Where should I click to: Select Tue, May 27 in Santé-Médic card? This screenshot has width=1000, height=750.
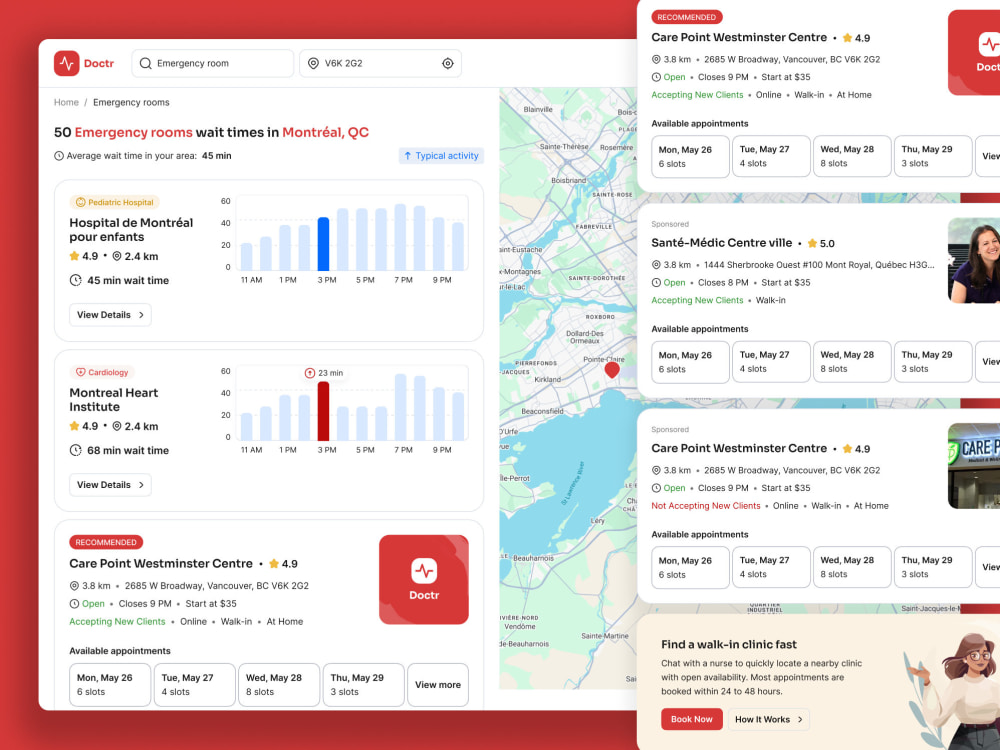click(771, 362)
